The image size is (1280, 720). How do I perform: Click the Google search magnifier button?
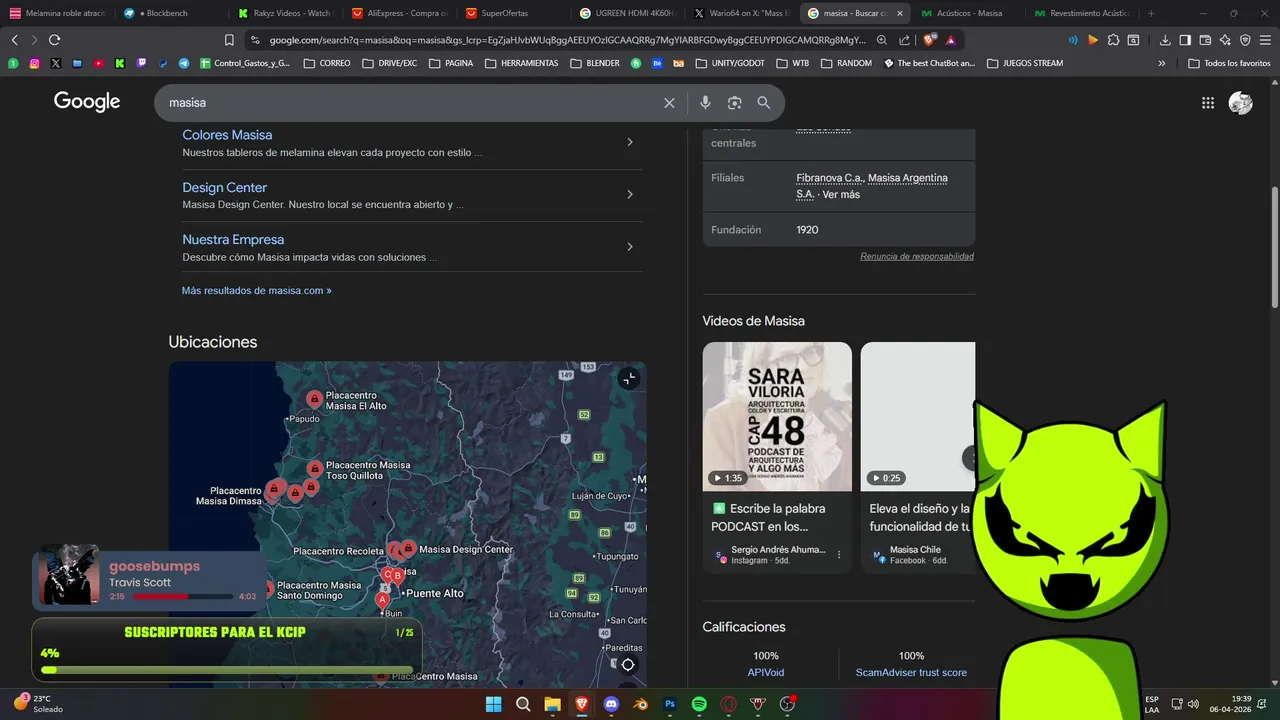(x=764, y=103)
